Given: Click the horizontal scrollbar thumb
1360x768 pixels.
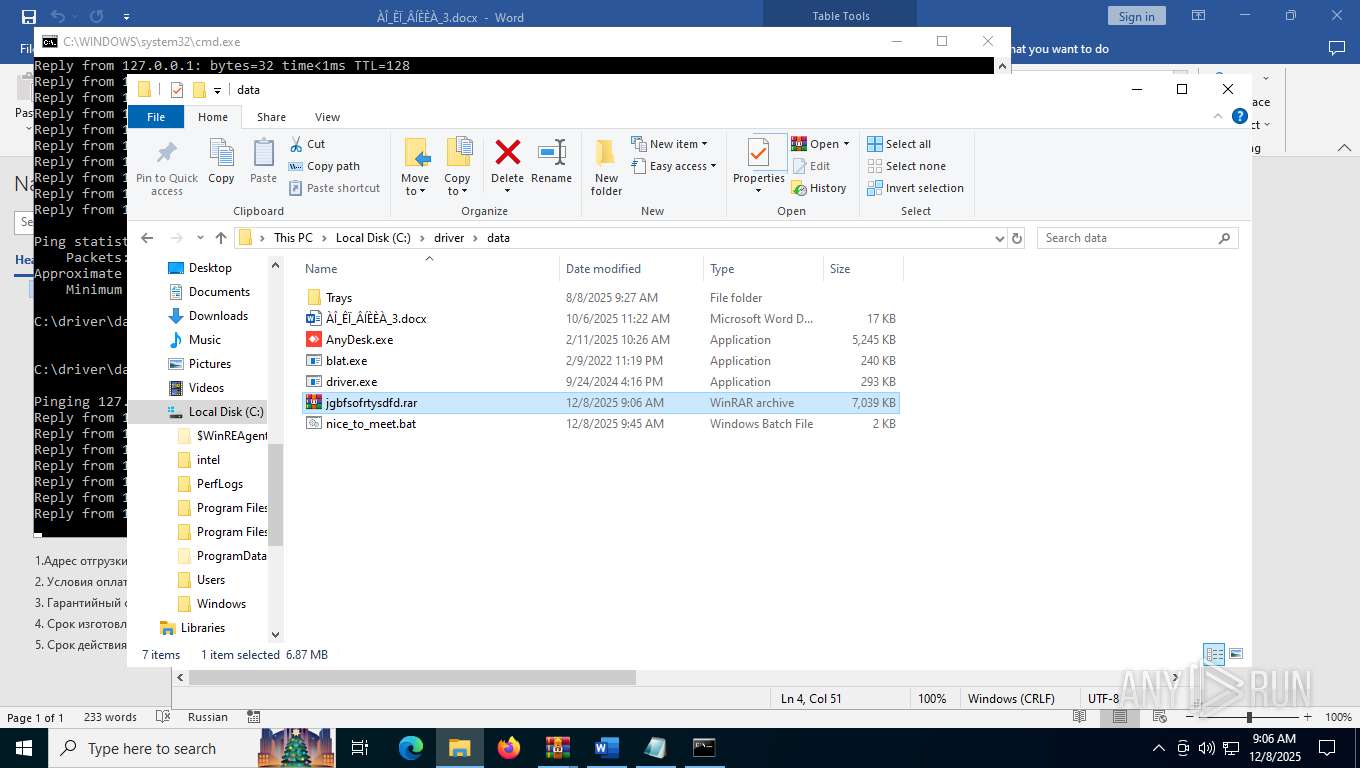Looking at the screenshot, I should [412, 678].
